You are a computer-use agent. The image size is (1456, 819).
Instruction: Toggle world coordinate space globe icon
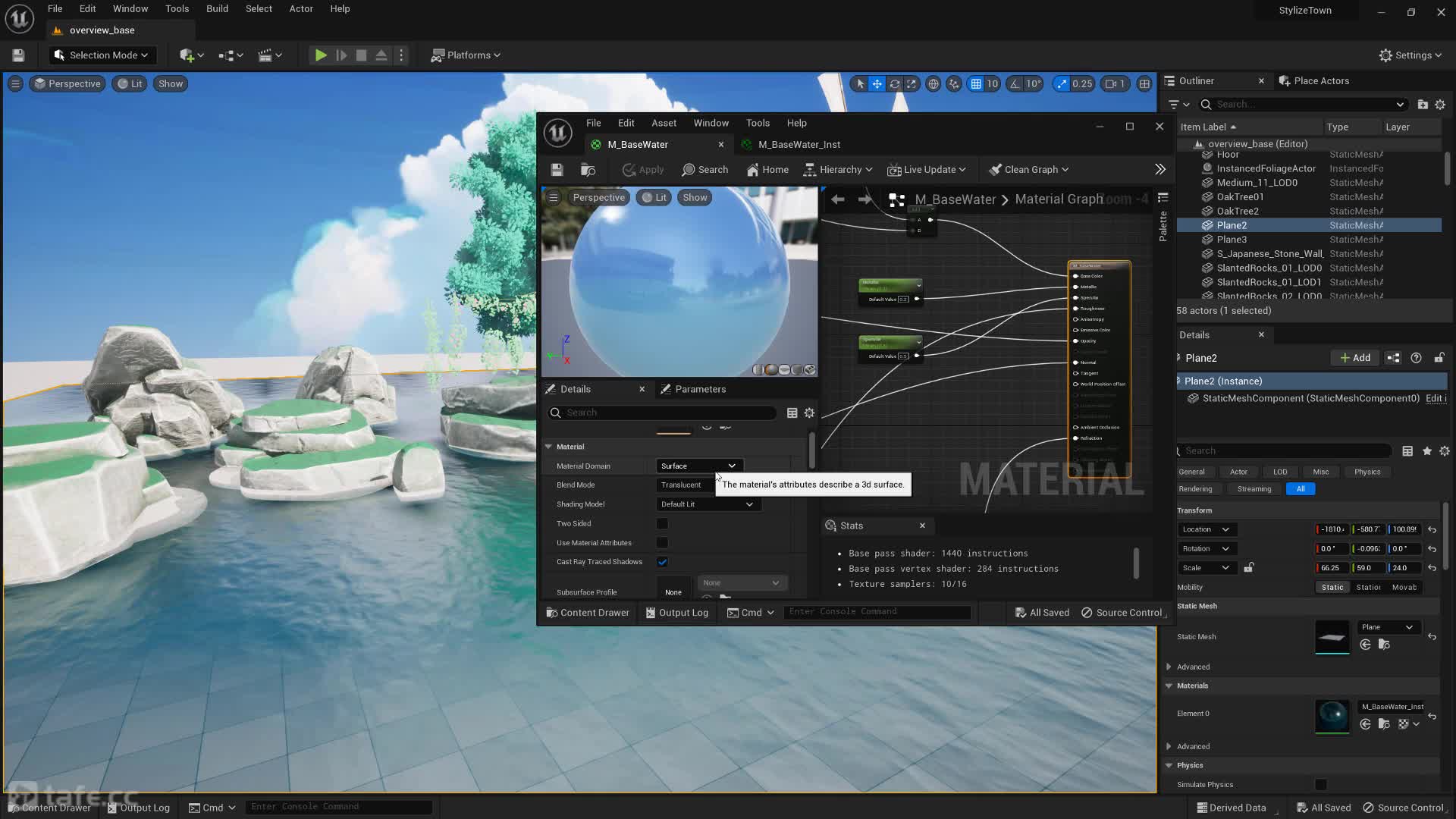tap(934, 84)
